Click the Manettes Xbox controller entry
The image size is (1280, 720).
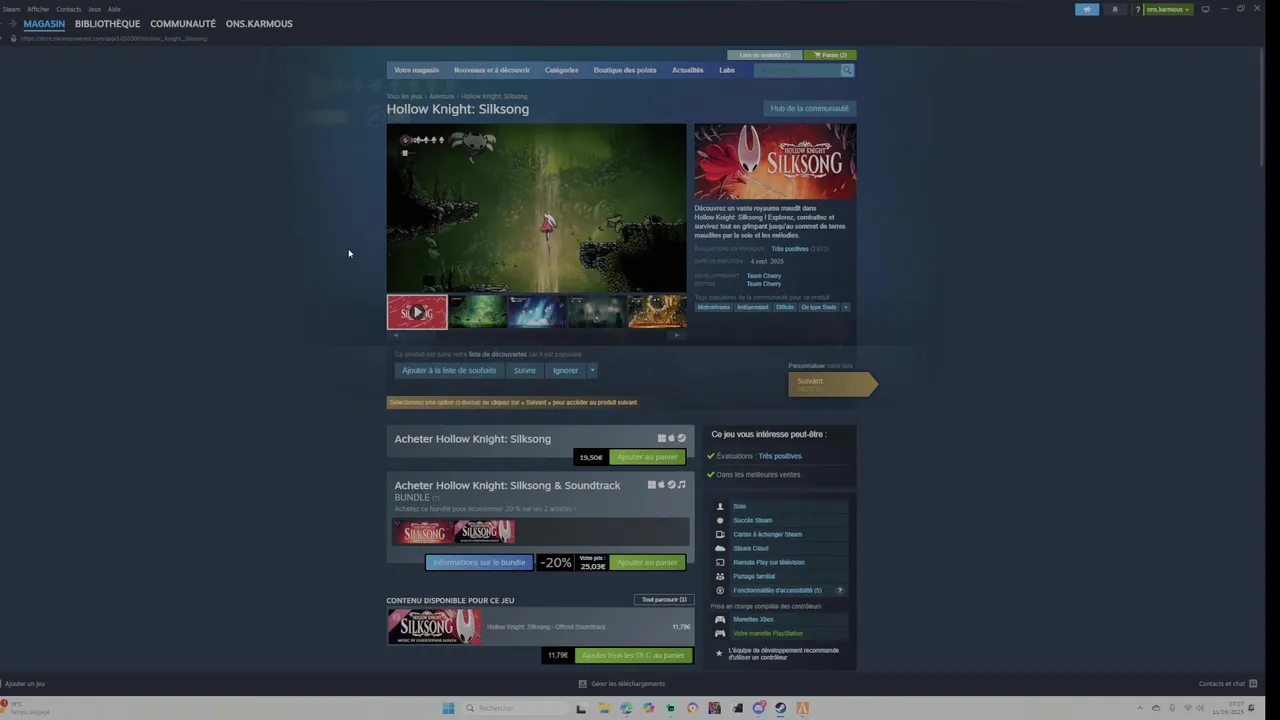pyautogui.click(x=780, y=619)
